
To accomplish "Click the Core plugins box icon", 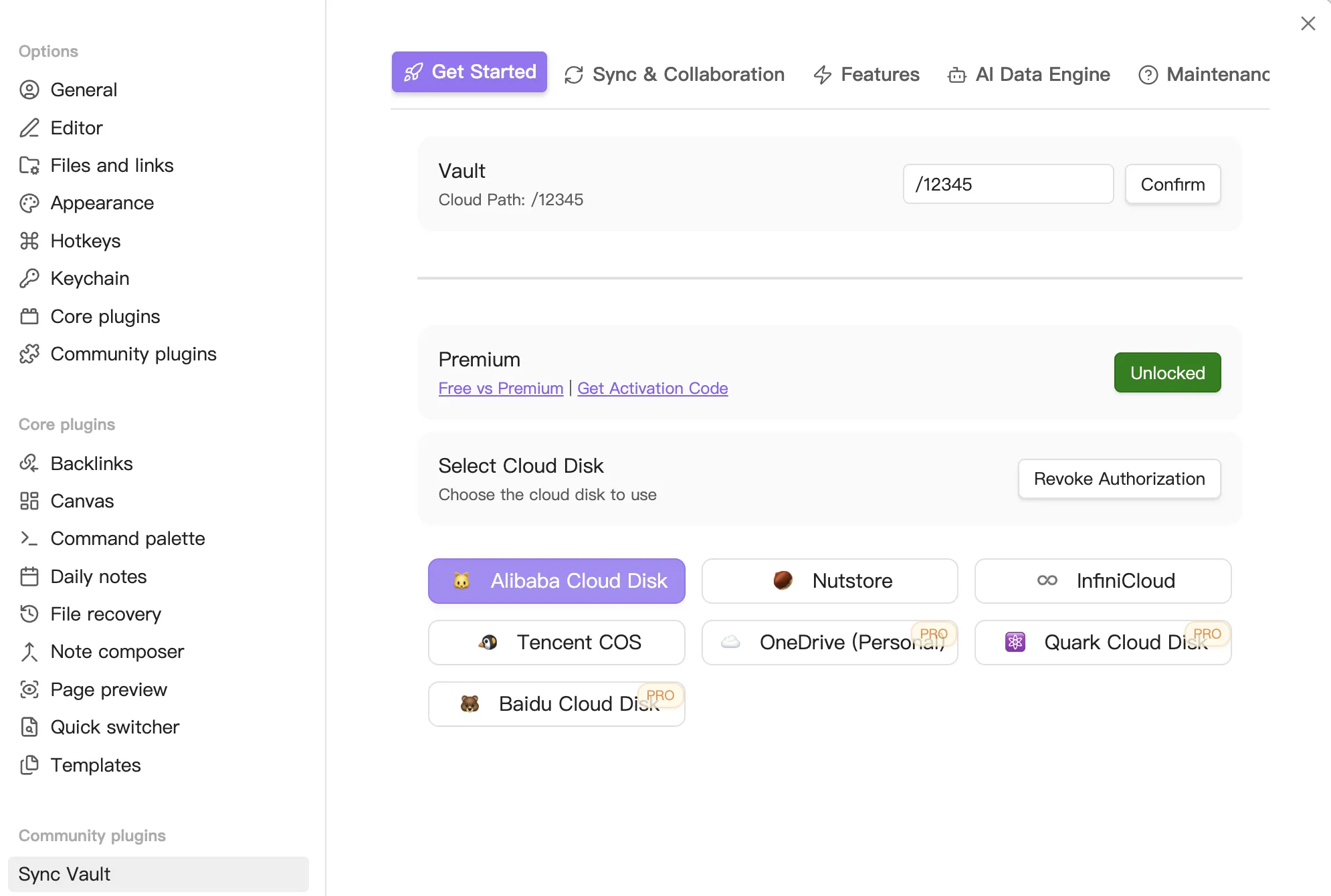I will [29, 316].
